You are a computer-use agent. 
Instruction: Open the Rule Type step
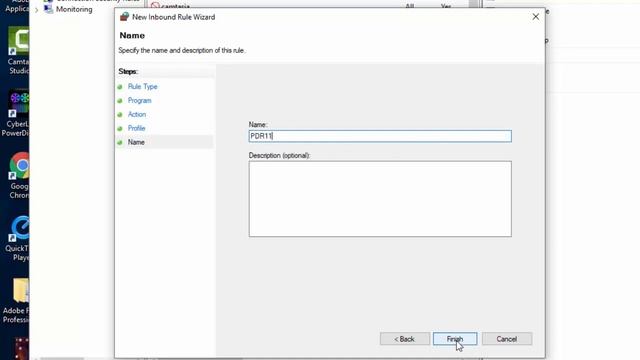pos(142,87)
